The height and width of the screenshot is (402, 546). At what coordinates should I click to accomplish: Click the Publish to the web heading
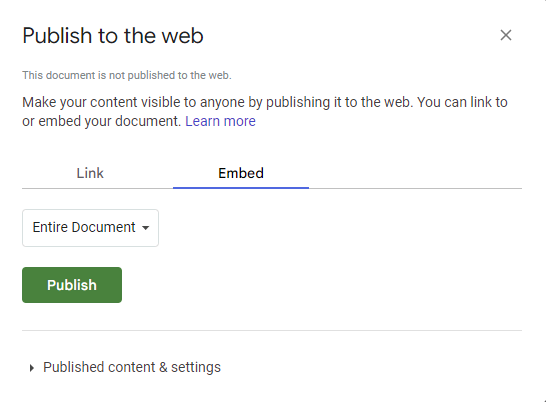point(113,36)
